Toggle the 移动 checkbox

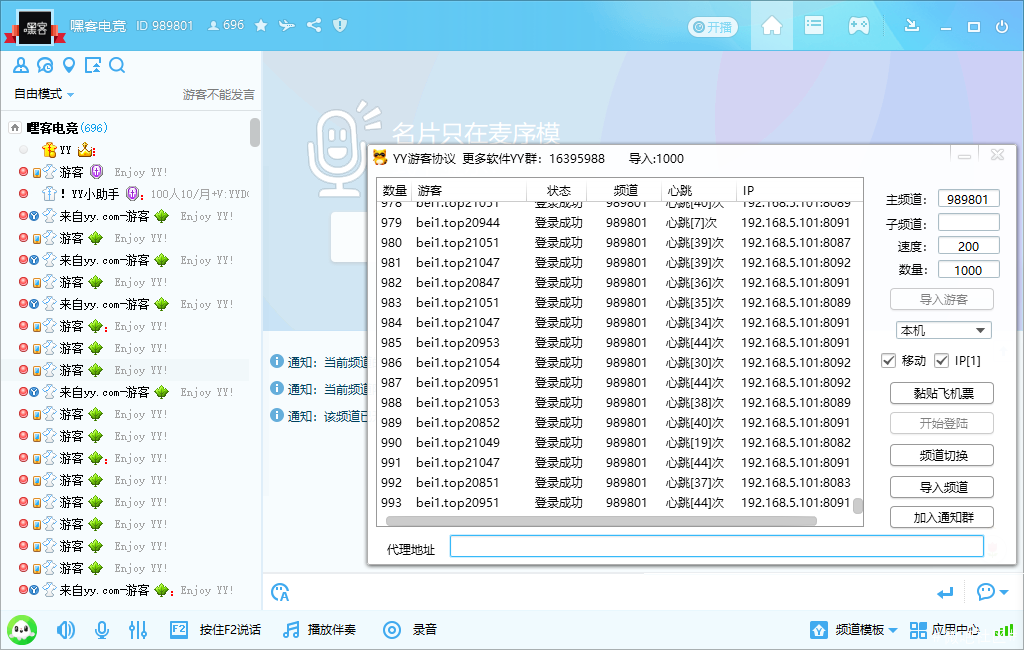click(x=888, y=361)
